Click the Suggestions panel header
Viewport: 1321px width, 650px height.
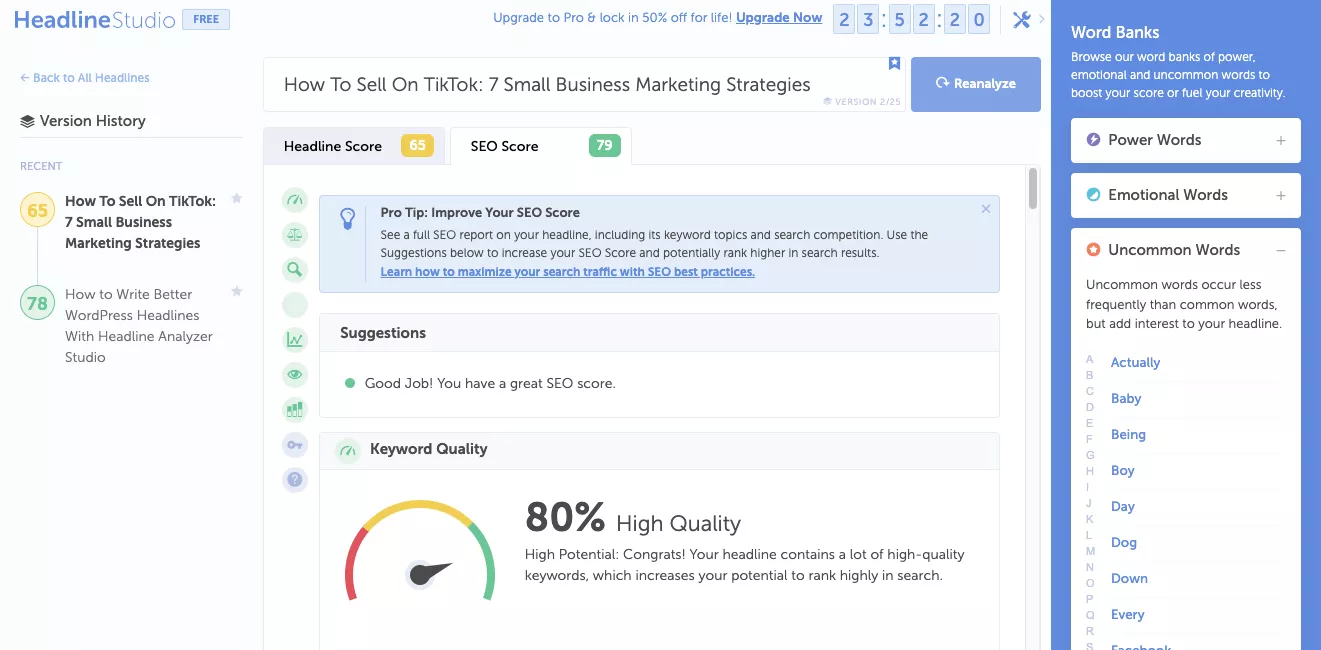coord(659,333)
